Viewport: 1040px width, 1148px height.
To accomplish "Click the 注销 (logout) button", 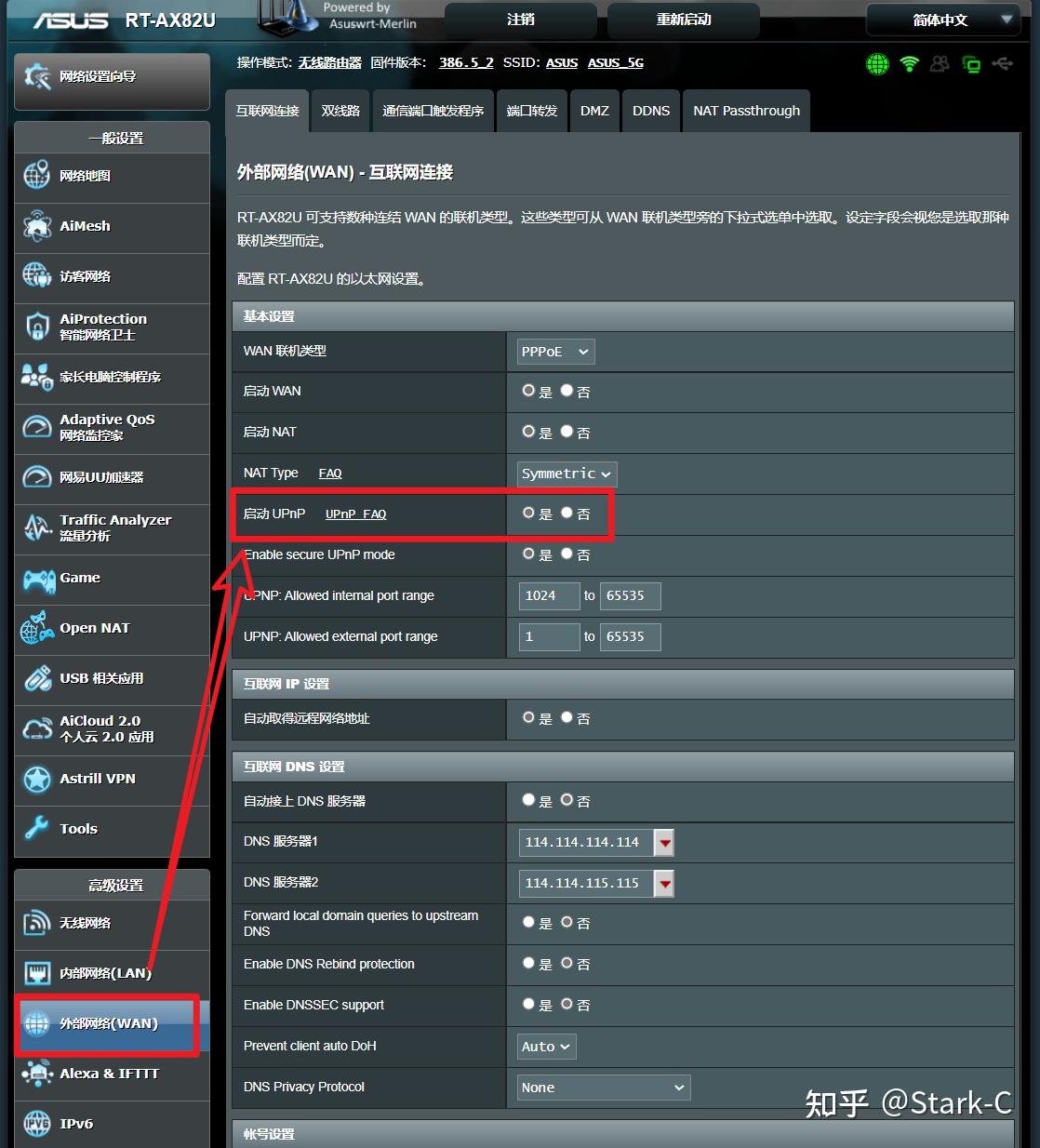I will coord(519,20).
